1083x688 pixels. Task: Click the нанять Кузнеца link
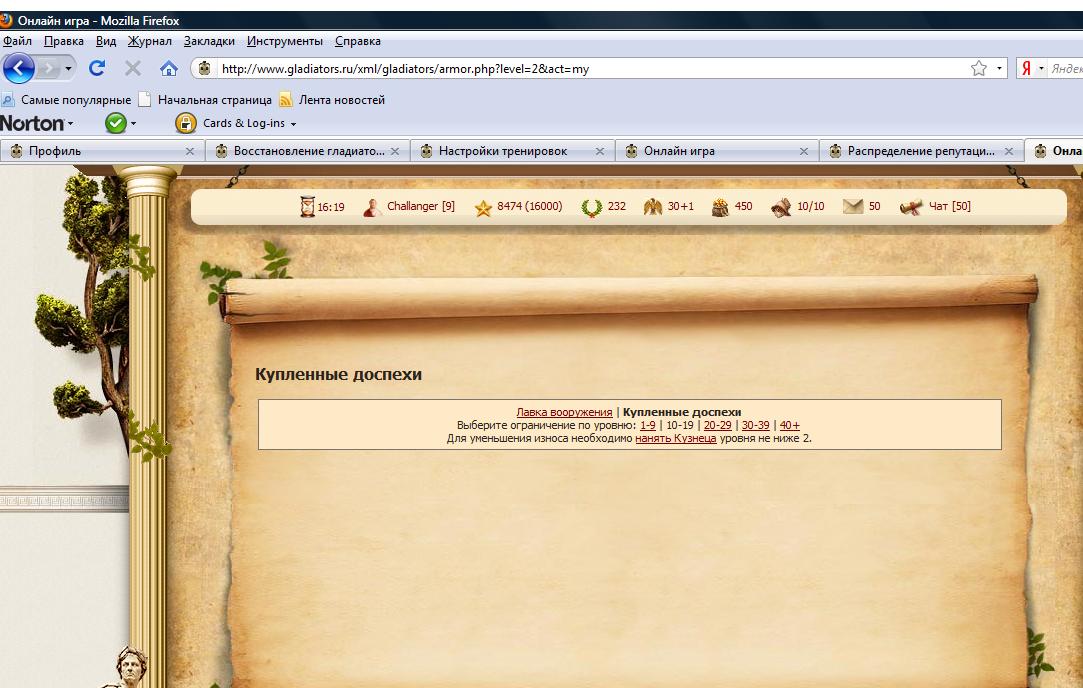click(675, 438)
